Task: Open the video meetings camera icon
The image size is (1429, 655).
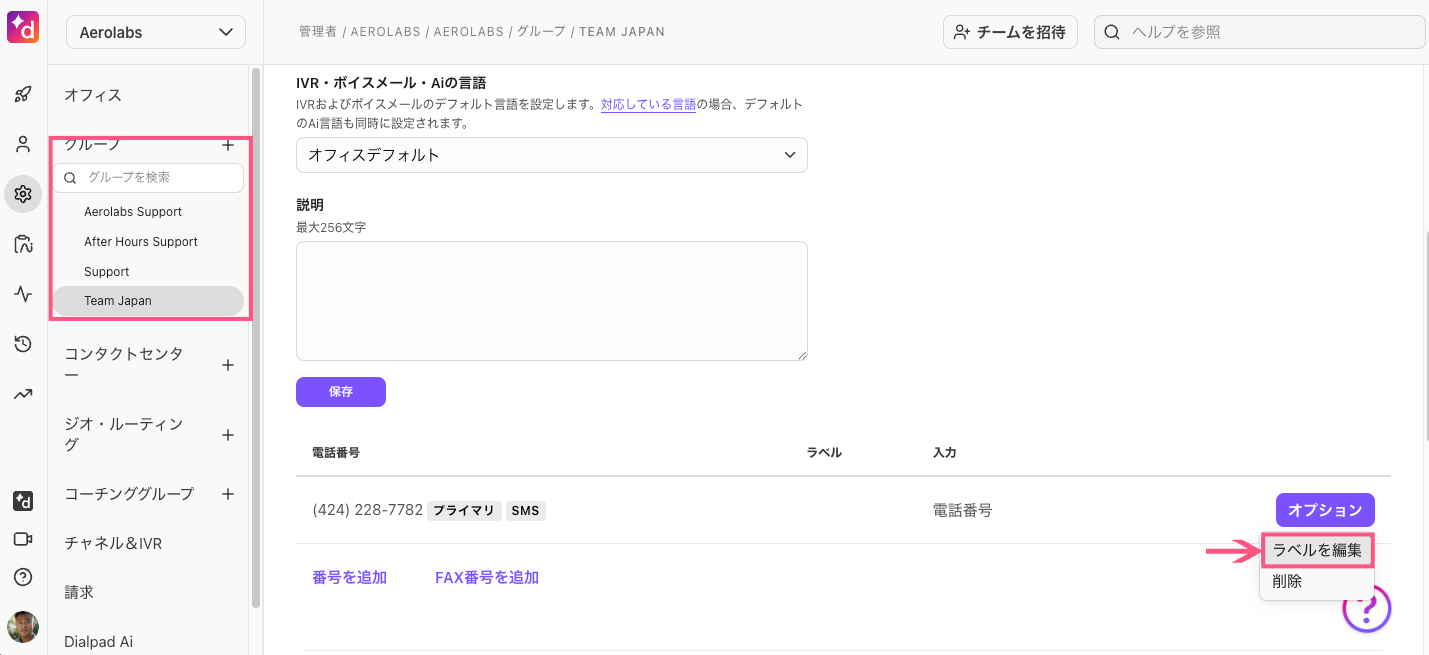Action: click(x=23, y=539)
